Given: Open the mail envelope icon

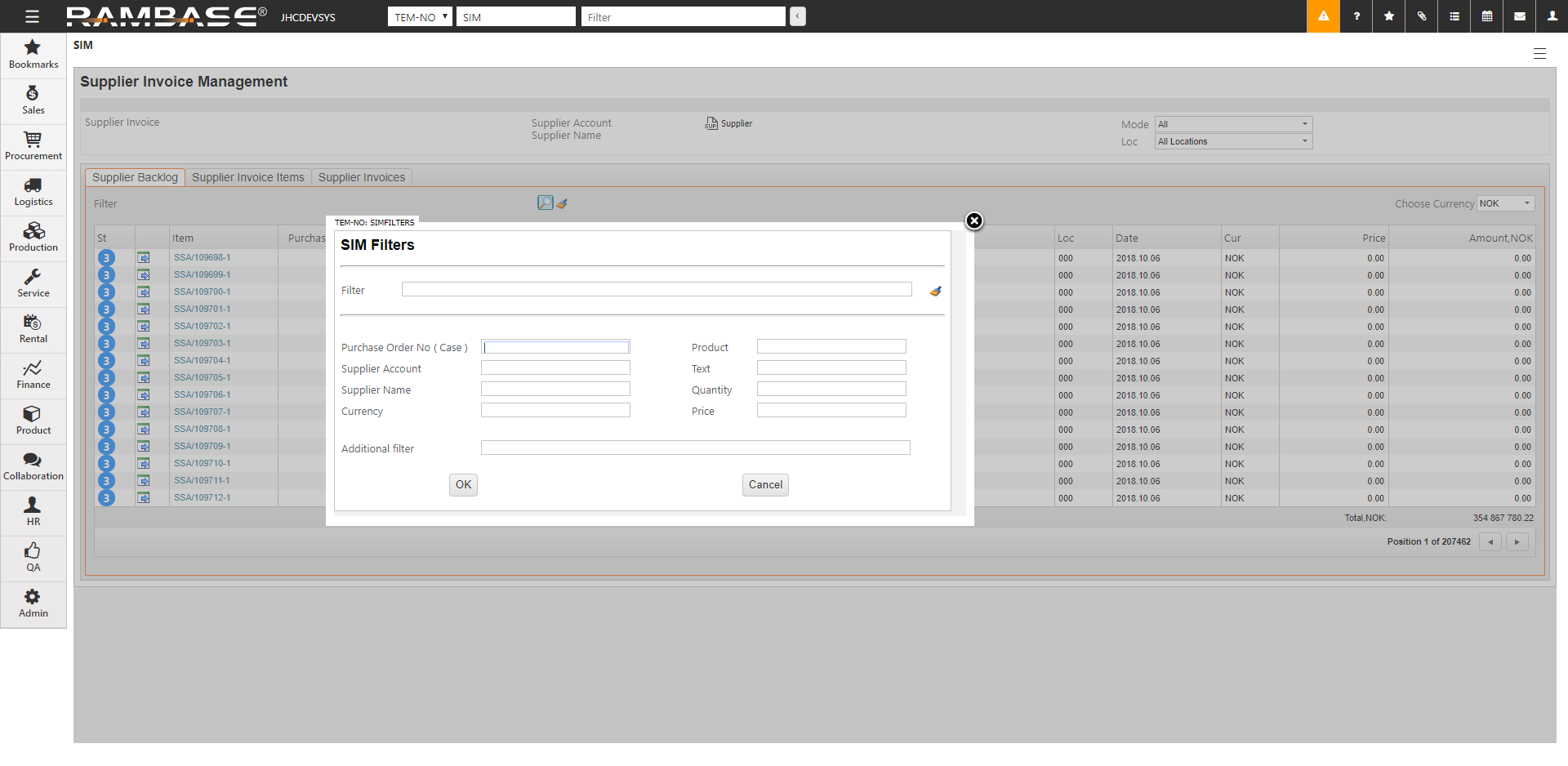Looking at the screenshot, I should click(1520, 16).
